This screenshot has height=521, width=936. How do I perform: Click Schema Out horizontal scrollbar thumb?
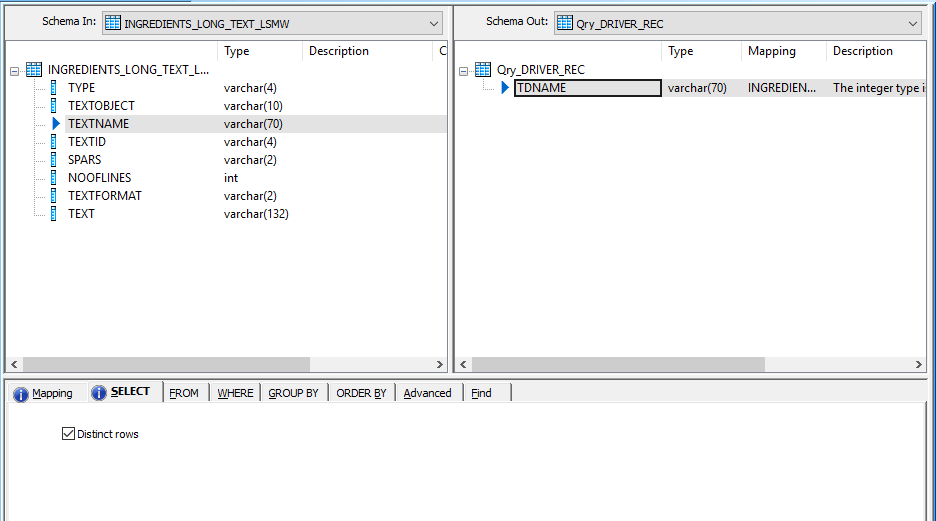[x=618, y=364]
